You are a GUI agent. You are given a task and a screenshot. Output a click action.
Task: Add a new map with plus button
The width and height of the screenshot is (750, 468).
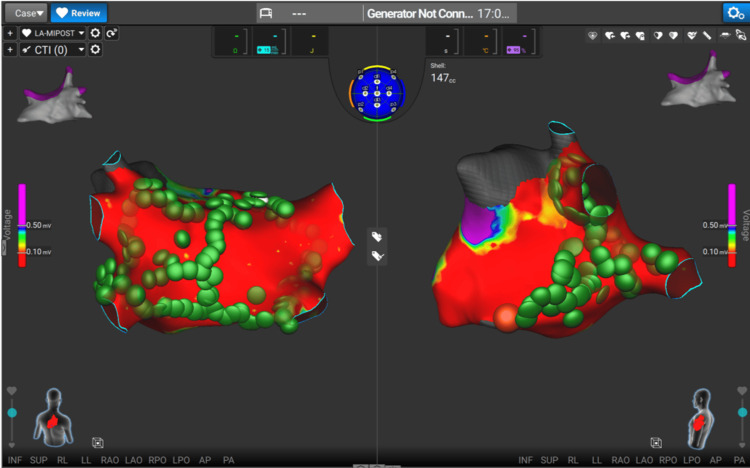pyautogui.click(x=10, y=33)
